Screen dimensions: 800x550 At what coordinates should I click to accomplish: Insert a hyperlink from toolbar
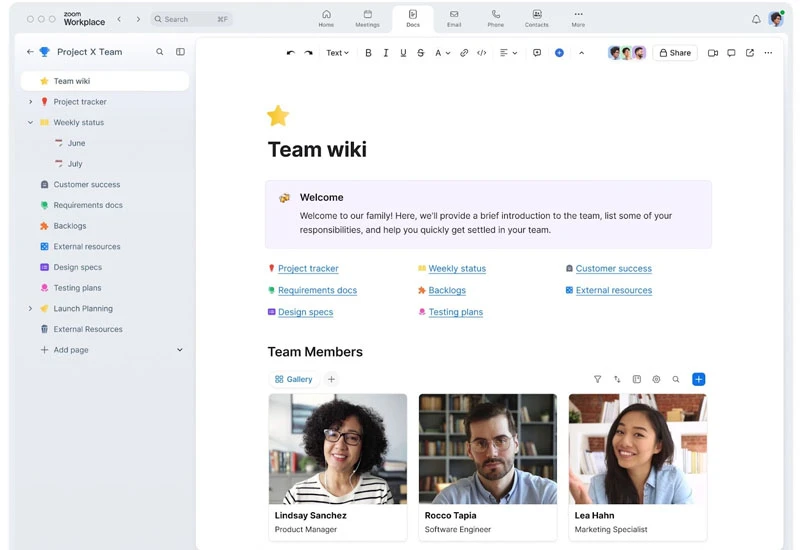[x=464, y=53]
